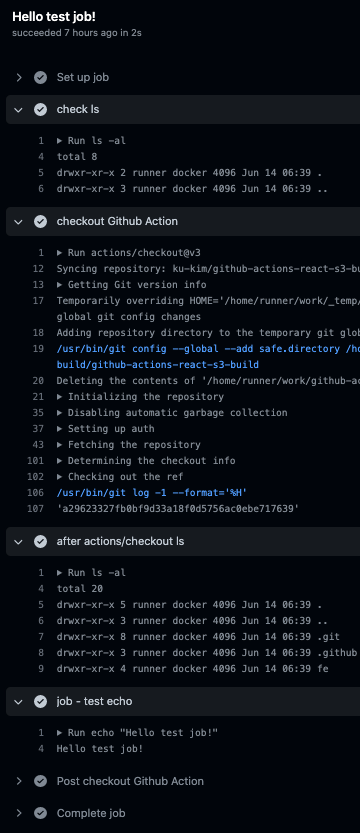Click success checkmark for Complete job
This screenshot has height=833, width=360.
pyautogui.click(x=40, y=813)
